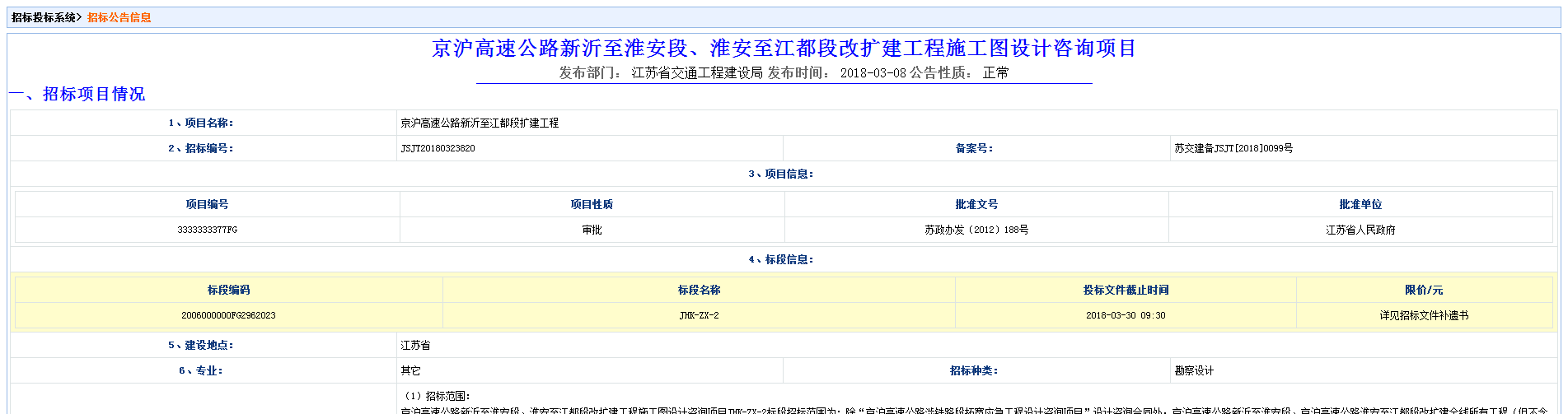Click the 项目编号 column header

(207, 204)
